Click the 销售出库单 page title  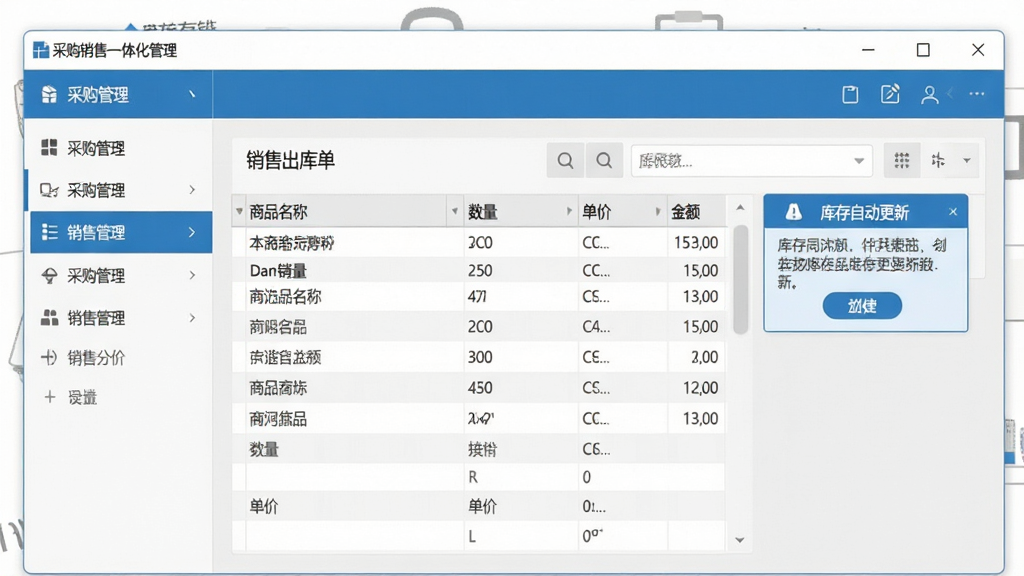(291, 160)
